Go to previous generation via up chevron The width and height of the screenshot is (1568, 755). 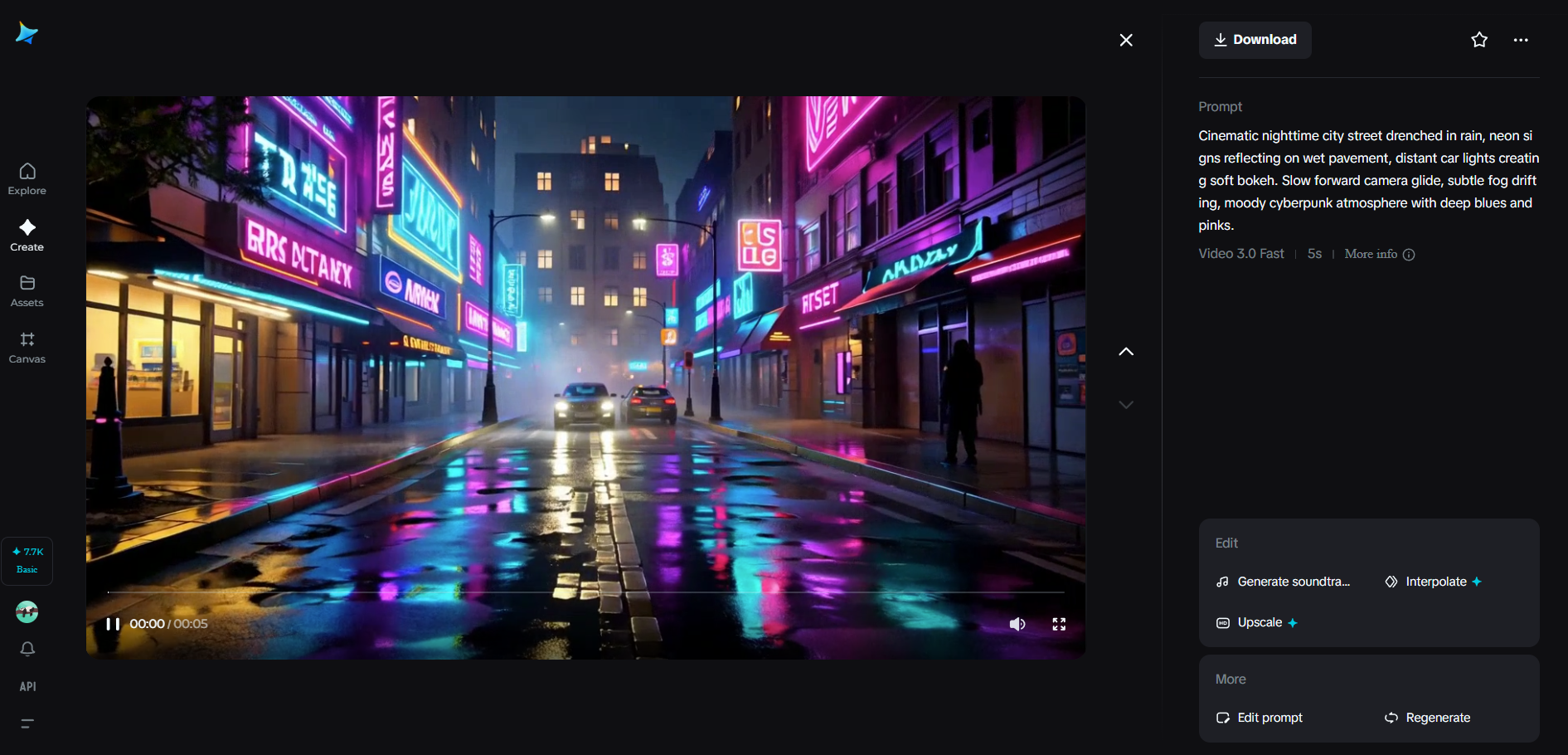(x=1125, y=351)
